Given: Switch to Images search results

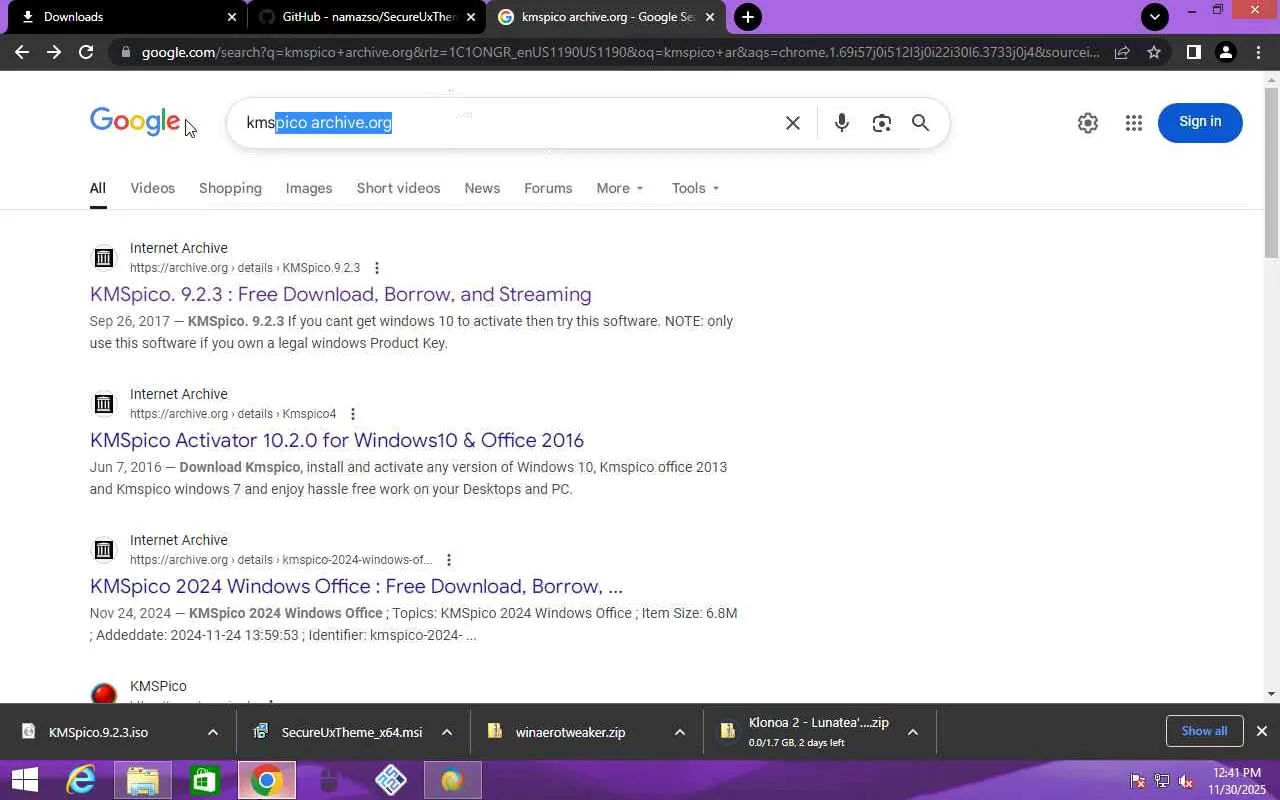Looking at the screenshot, I should (309, 188).
